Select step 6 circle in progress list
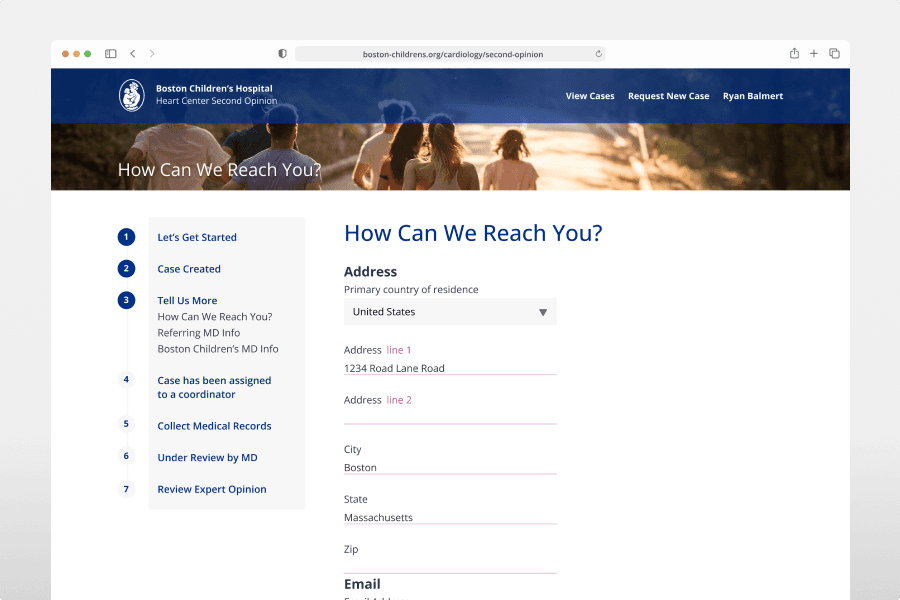This screenshot has height=600, width=900. click(126, 456)
